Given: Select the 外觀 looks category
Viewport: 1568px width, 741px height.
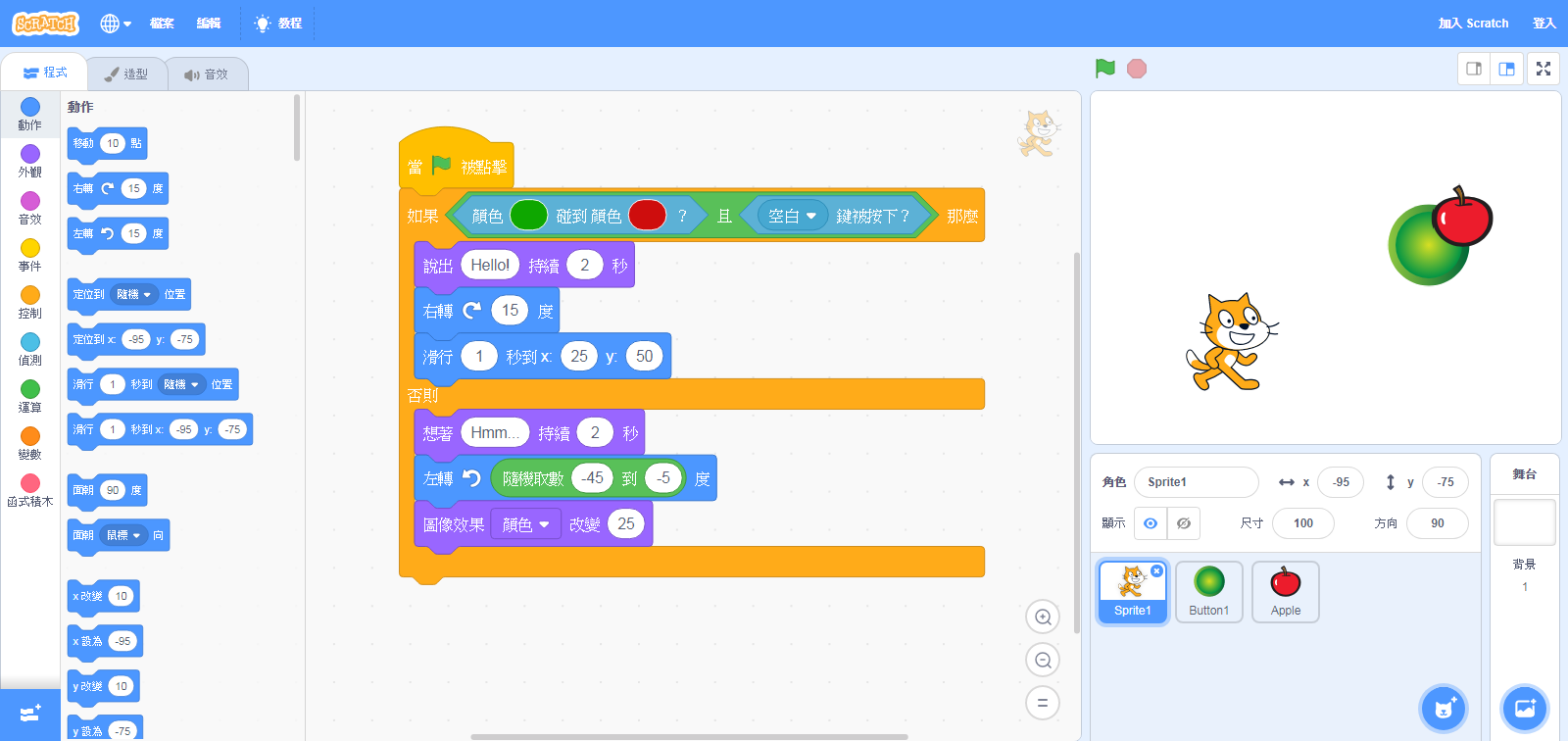Looking at the screenshot, I should click(30, 161).
